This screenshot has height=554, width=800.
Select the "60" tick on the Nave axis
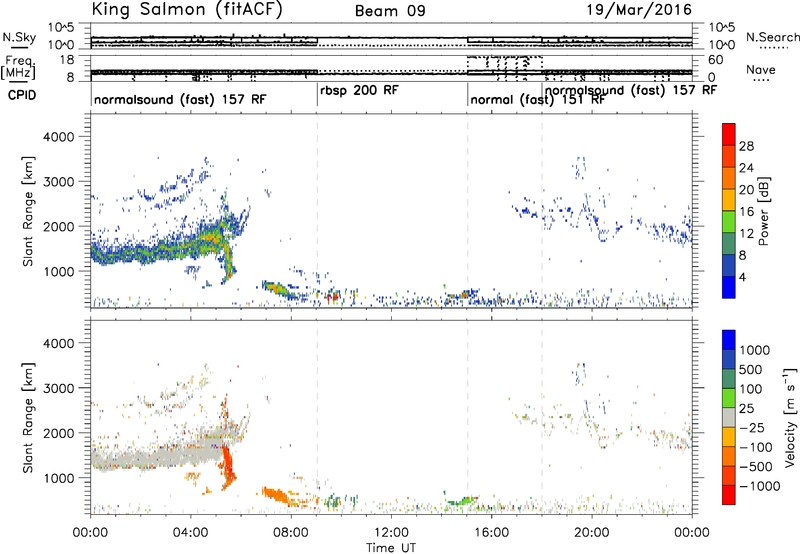[x=716, y=60]
